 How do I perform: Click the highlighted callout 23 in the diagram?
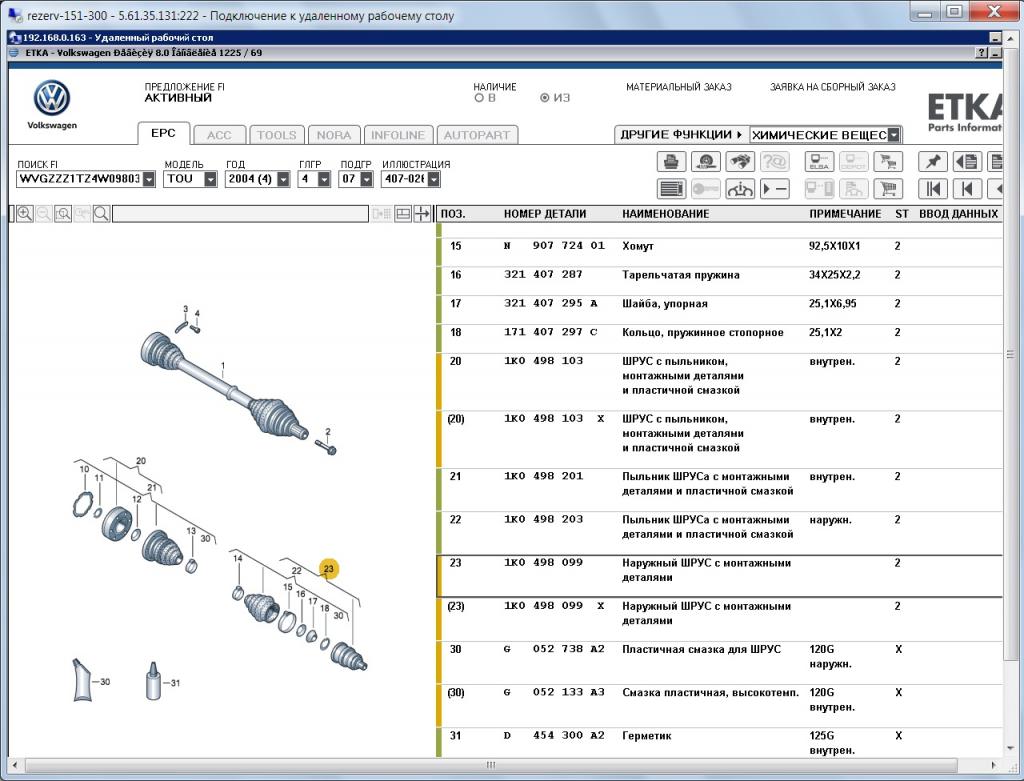[328, 569]
